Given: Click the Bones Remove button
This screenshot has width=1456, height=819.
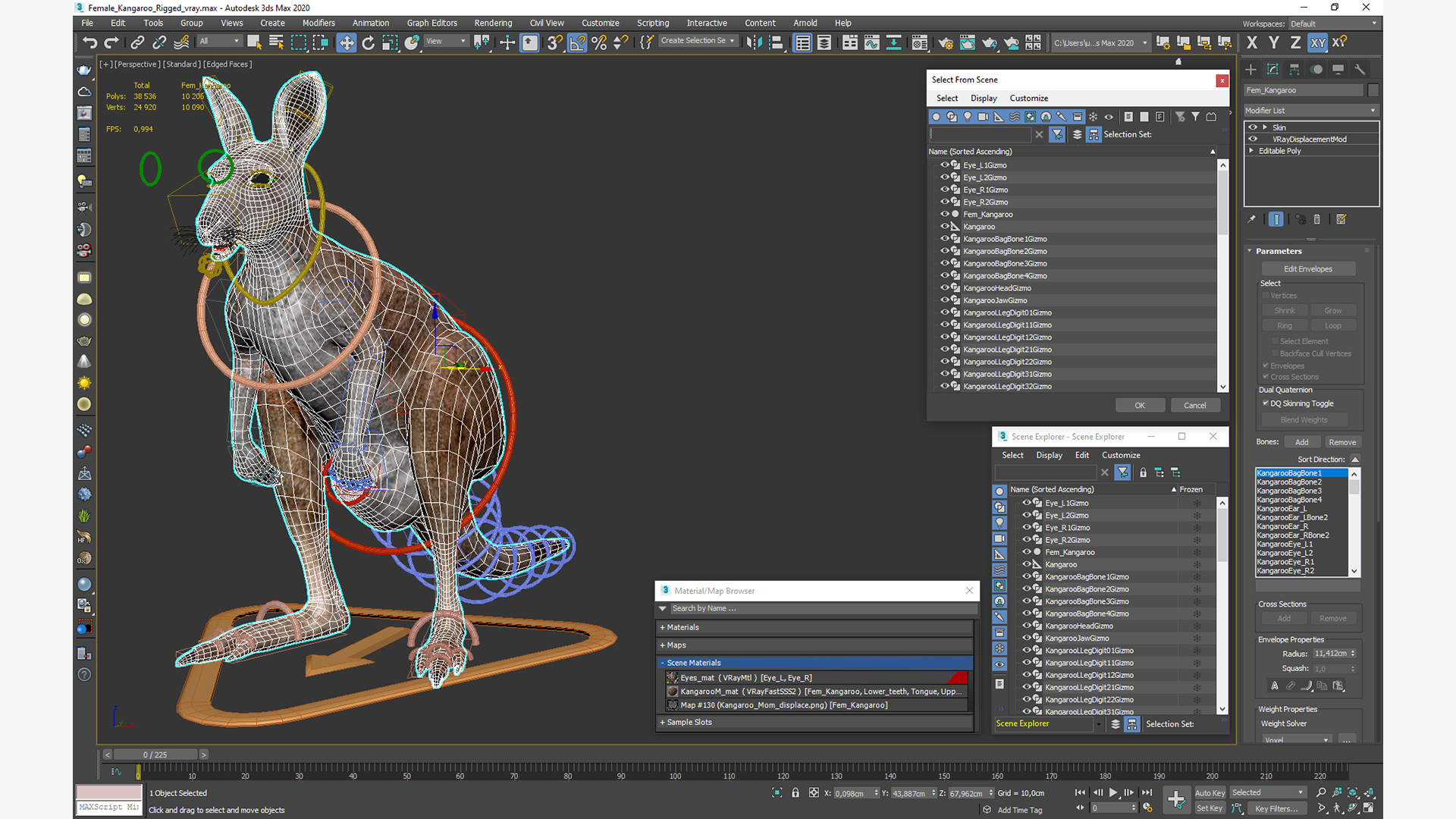Looking at the screenshot, I should pos(1342,442).
